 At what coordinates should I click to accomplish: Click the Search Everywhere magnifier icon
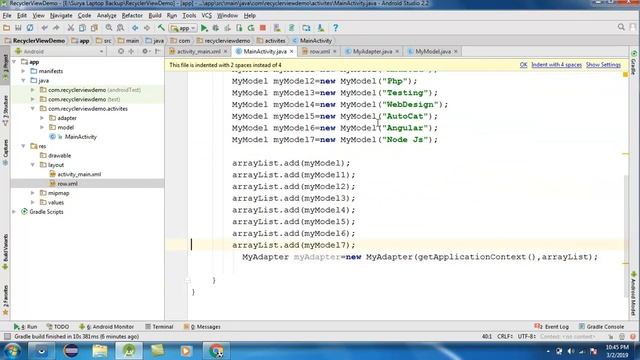tap(621, 27)
